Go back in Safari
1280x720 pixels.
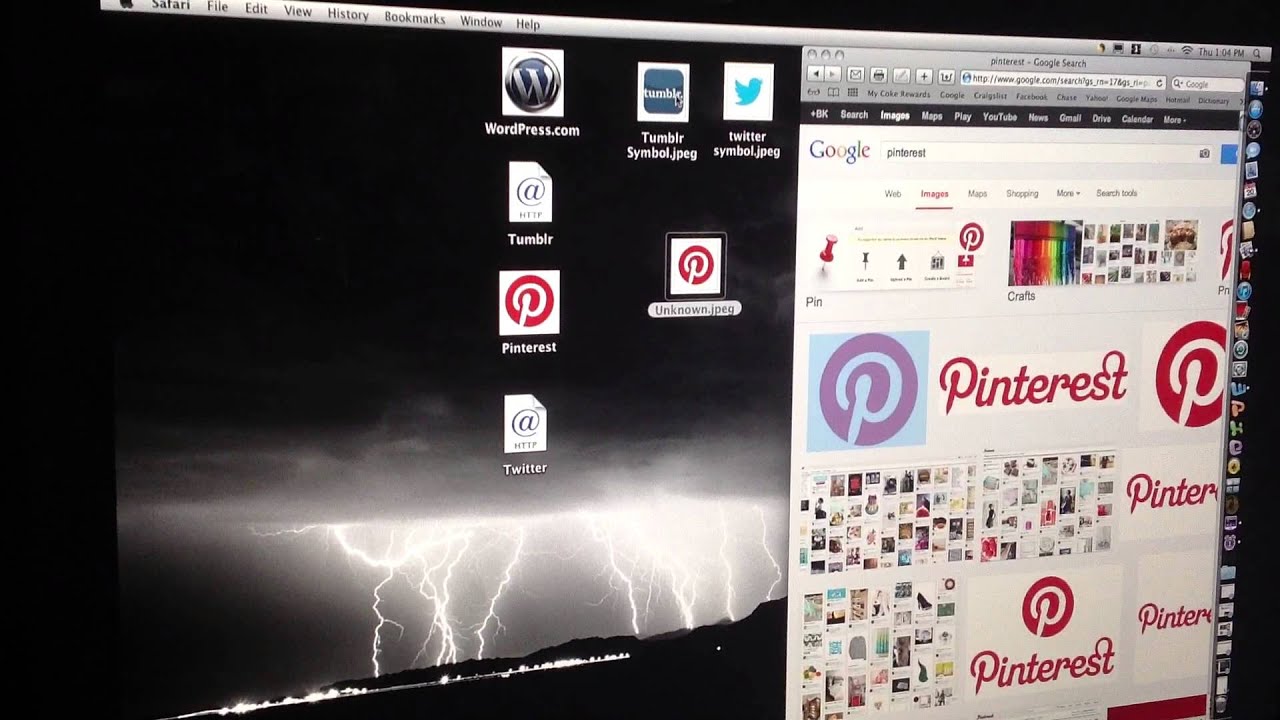point(815,75)
